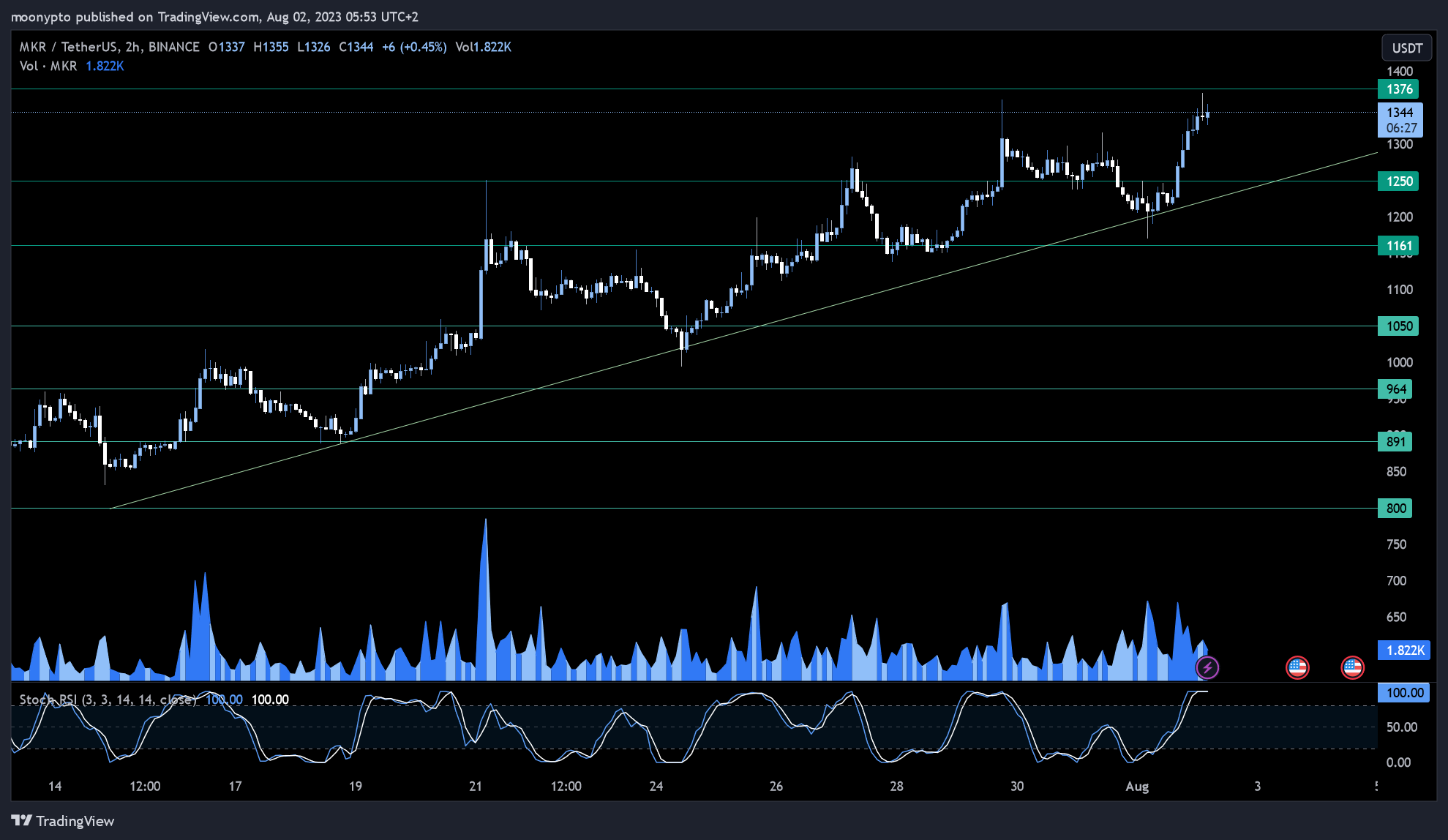Screen dimensions: 1448x840
Task: Click the 1161 price level label
Action: 1398,246
